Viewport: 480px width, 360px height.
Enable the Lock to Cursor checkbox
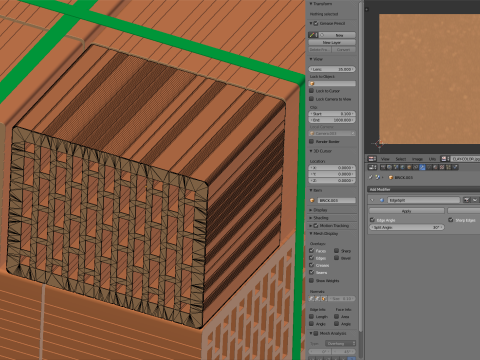[x=312, y=91]
